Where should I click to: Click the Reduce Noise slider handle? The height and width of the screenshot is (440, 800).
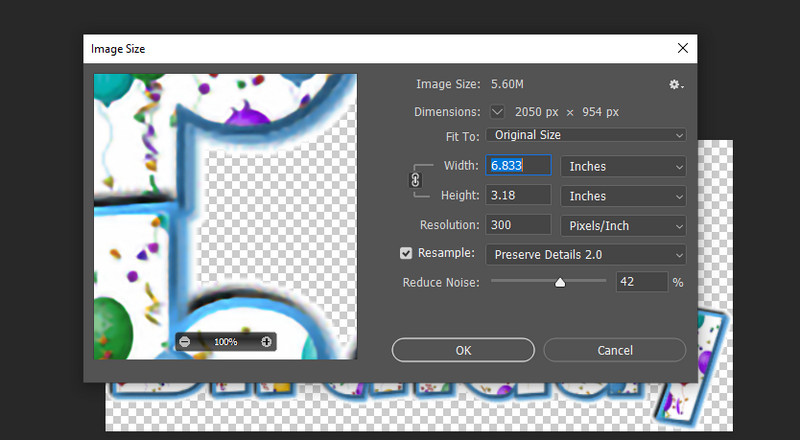point(560,283)
